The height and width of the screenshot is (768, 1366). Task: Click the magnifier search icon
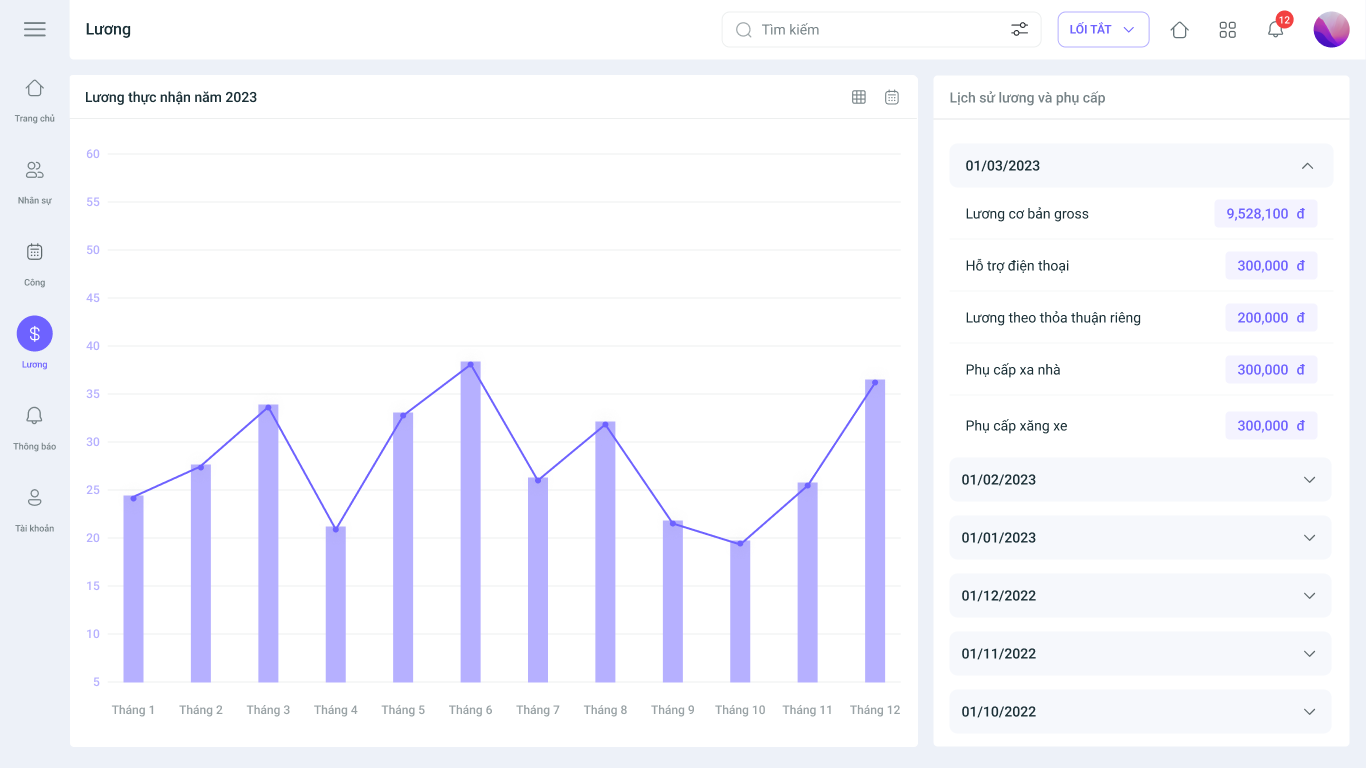pyautogui.click(x=744, y=30)
